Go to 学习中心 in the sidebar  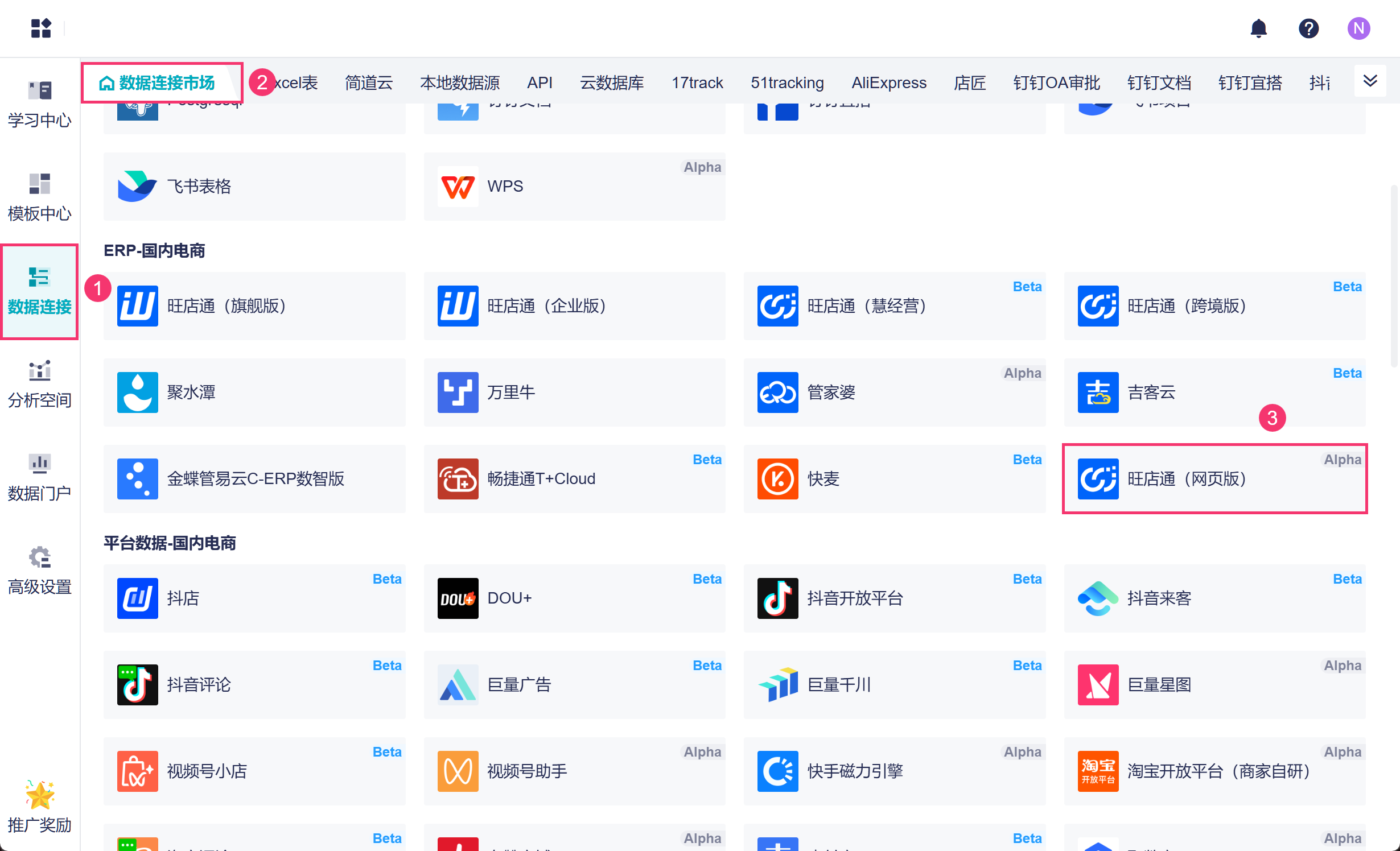coord(40,105)
